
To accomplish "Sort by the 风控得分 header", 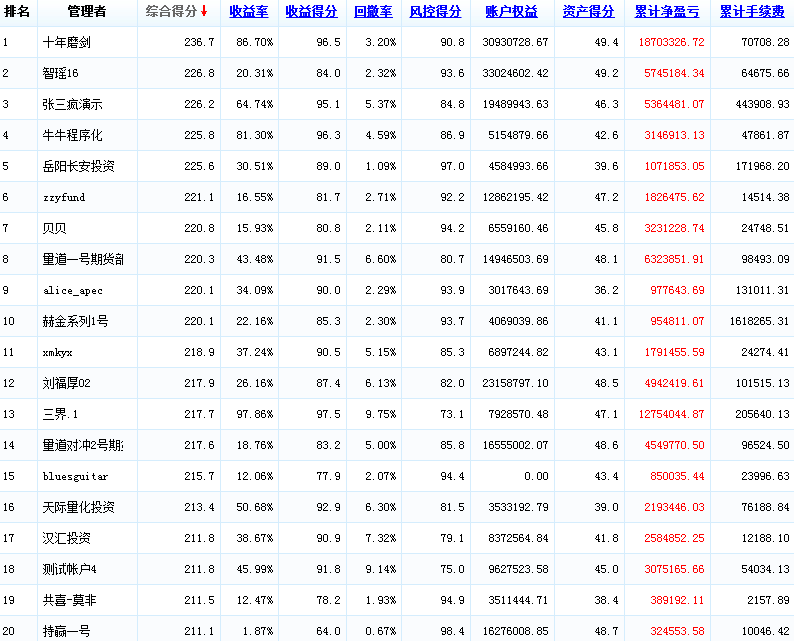I will pyautogui.click(x=435, y=12).
